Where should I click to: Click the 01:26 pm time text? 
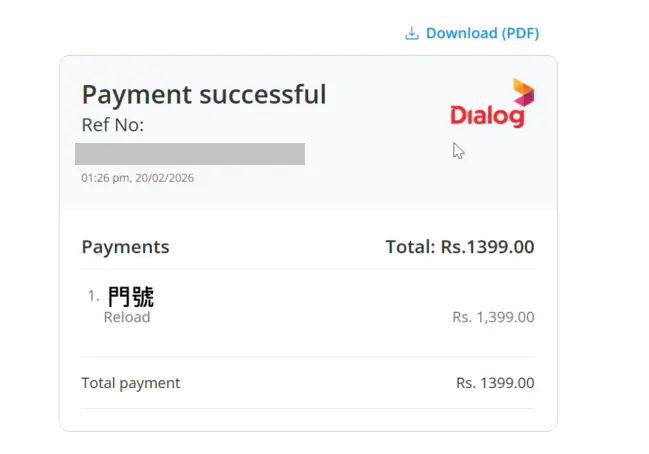[x=101, y=178]
